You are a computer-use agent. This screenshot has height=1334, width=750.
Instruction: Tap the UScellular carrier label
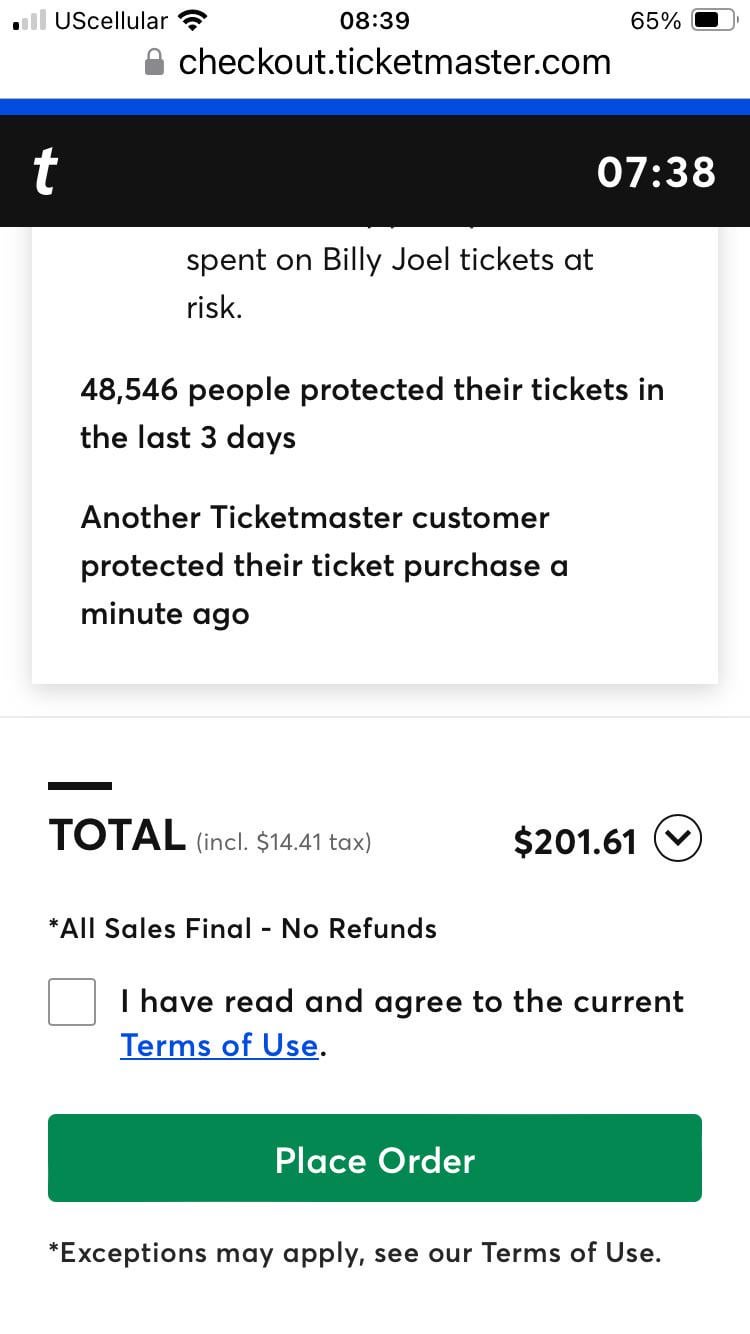(x=111, y=20)
